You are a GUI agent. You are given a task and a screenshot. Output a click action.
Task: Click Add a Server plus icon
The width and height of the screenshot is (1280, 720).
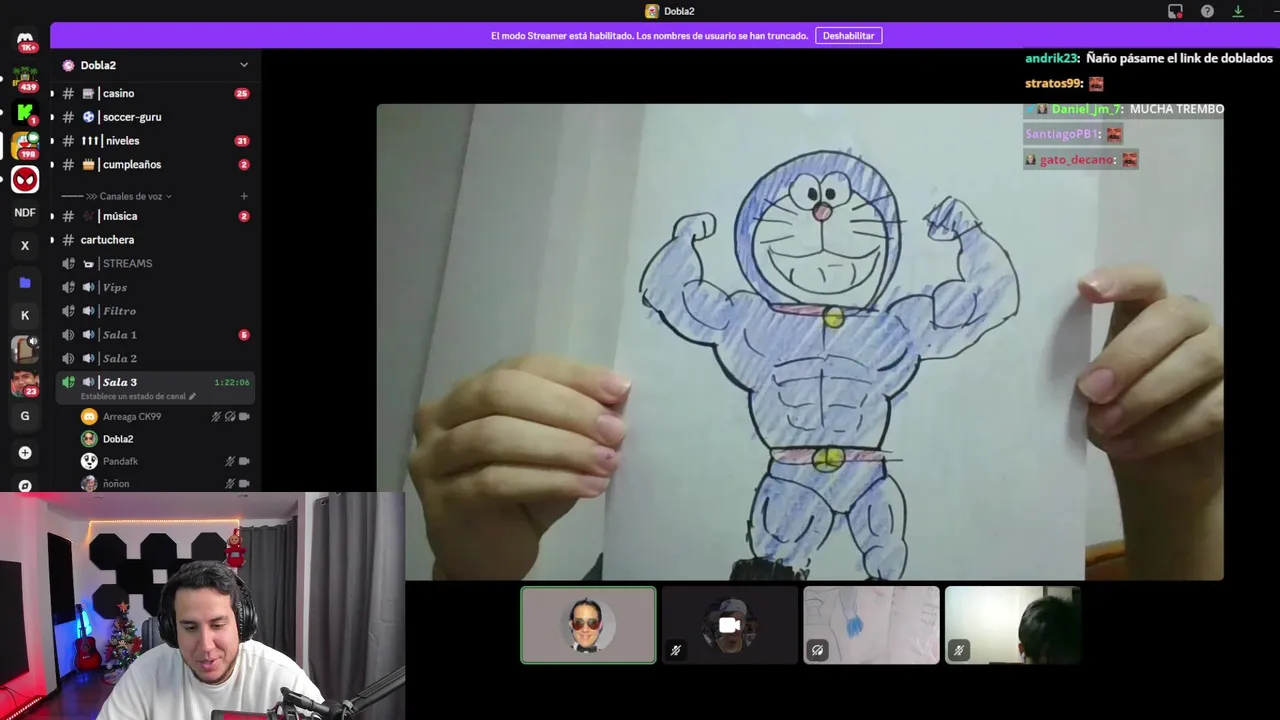25,453
